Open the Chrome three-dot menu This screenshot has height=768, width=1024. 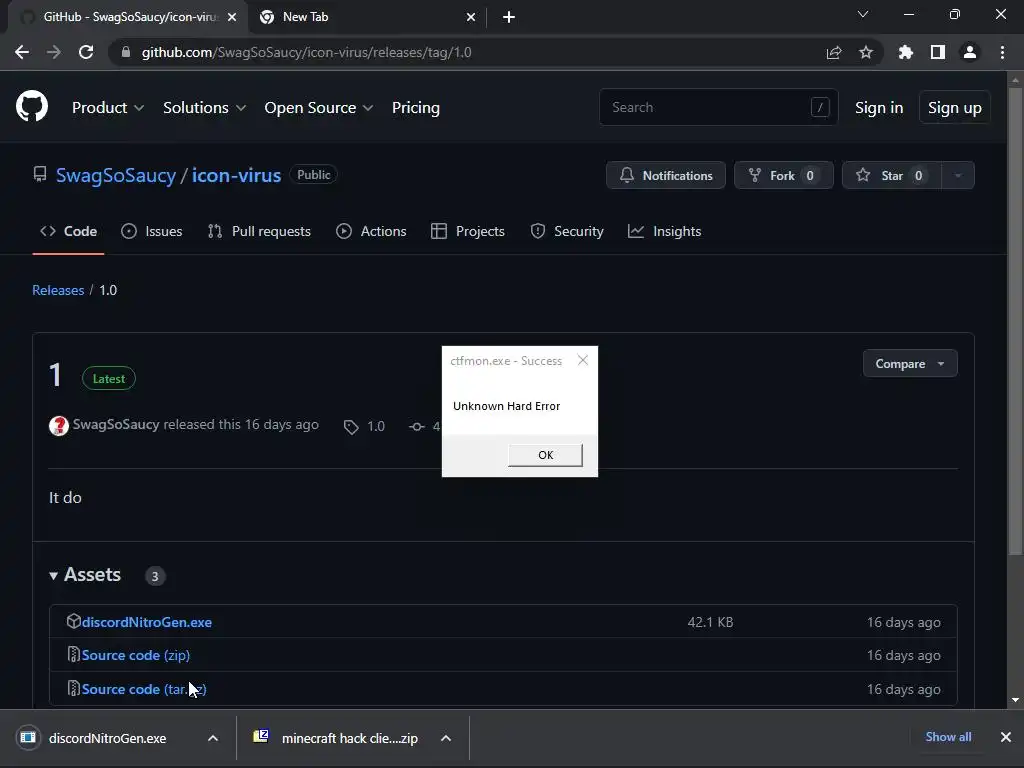coord(1002,52)
